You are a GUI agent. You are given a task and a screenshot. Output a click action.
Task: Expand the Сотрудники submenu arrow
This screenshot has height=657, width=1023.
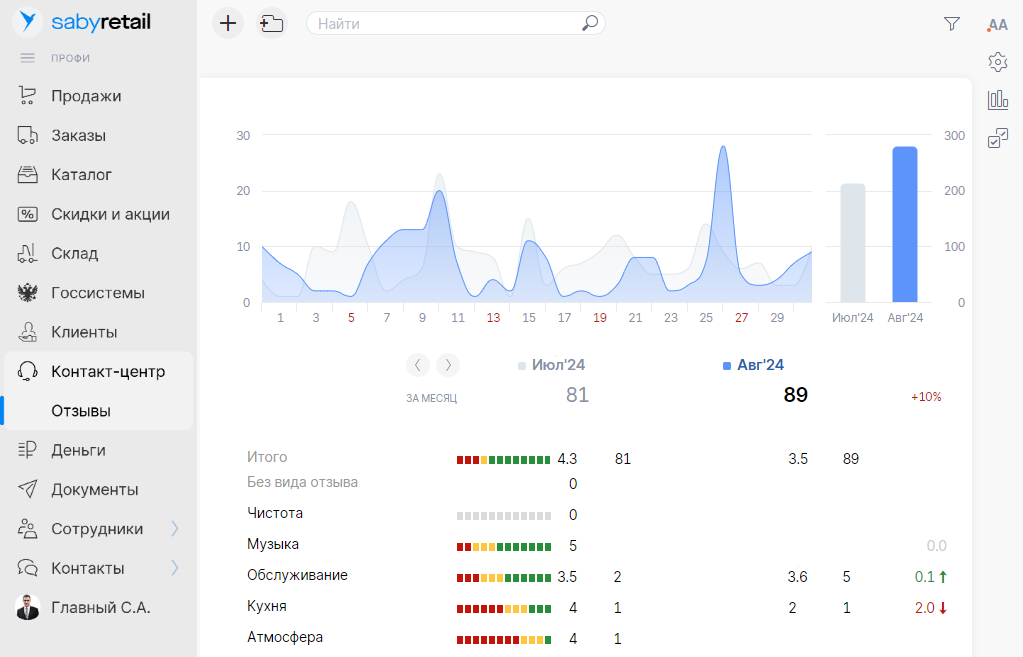click(x=175, y=529)
